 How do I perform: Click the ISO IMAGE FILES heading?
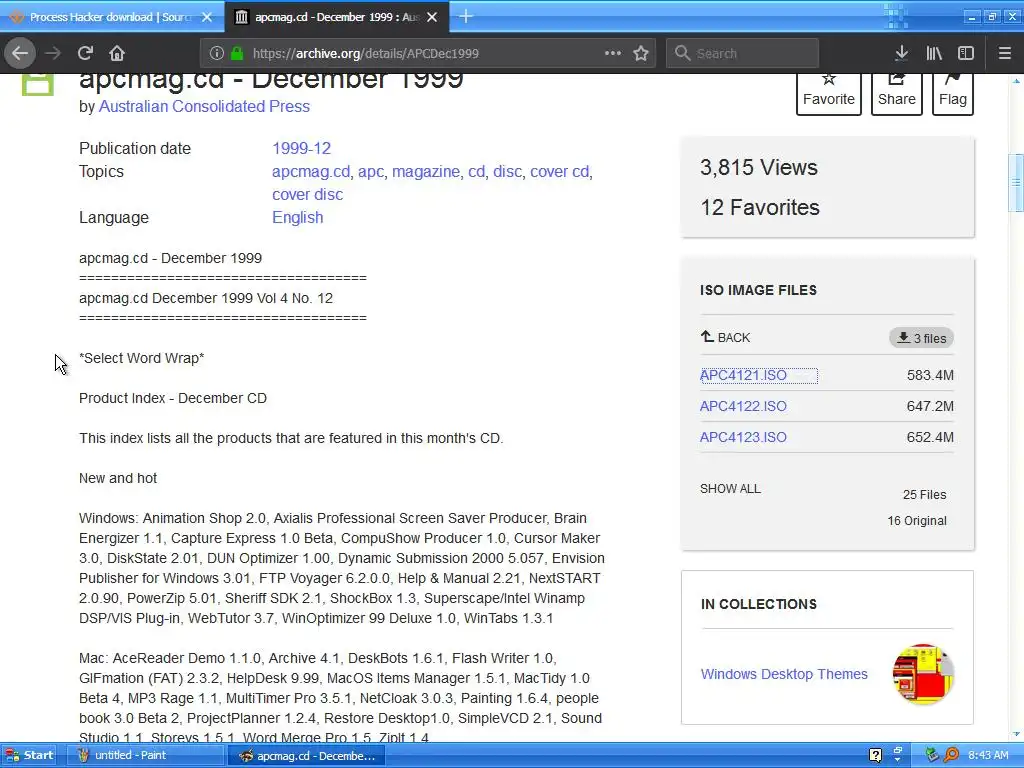click(x=758, y=290)
